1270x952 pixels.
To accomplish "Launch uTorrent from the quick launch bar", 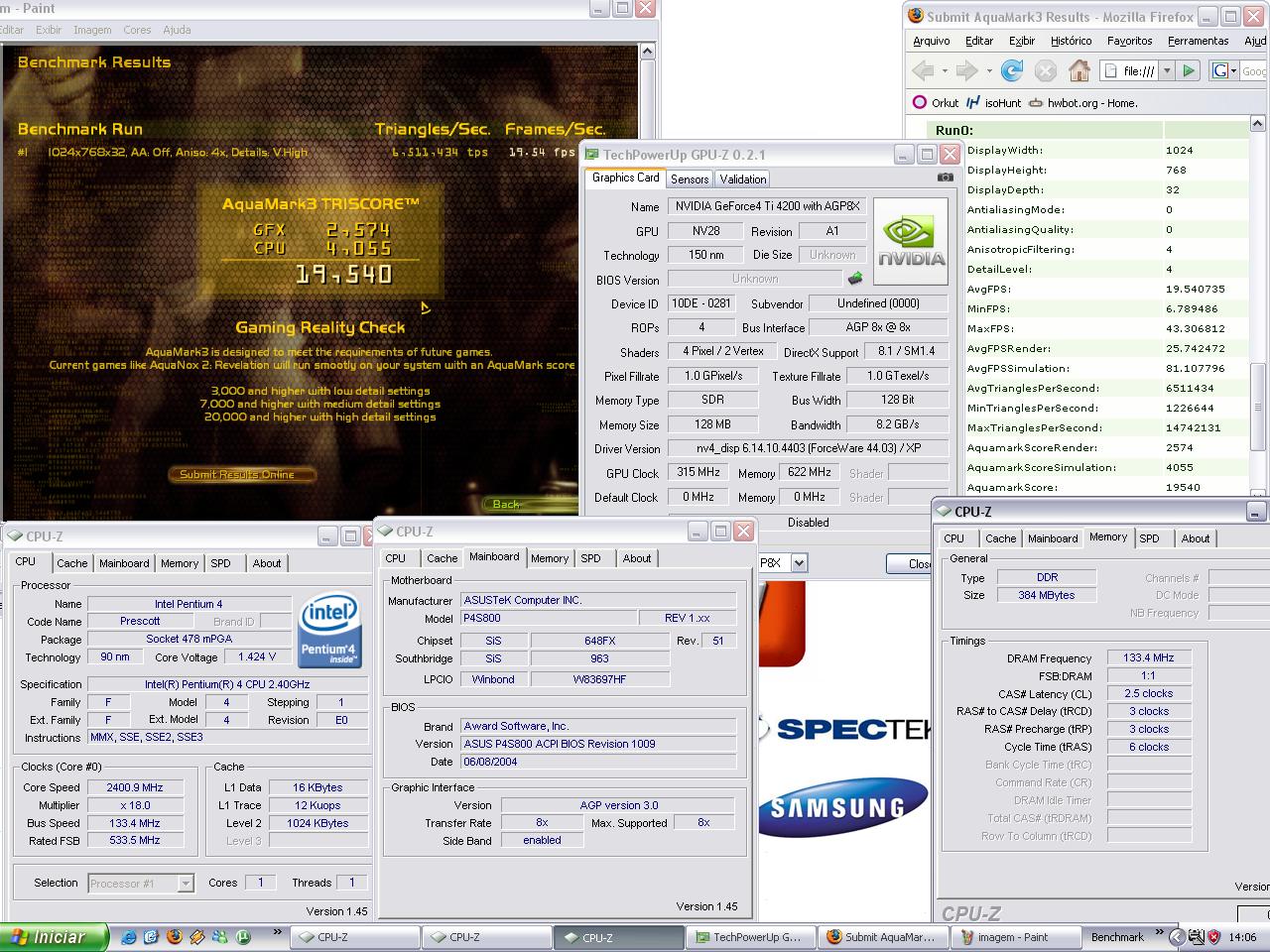I will tap(244, 936).
